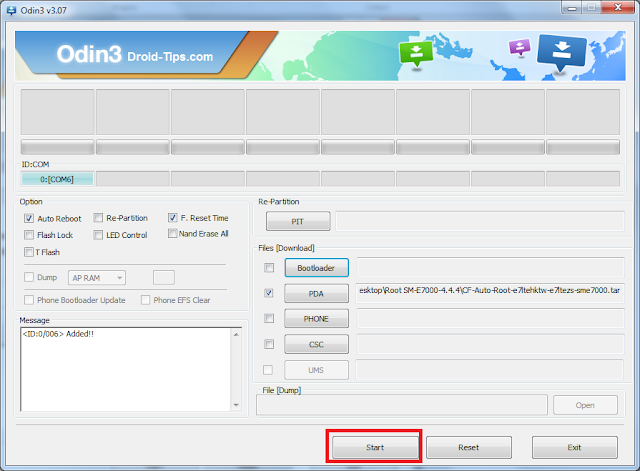Screen dimensions: 640x471
Task: Click the PIT button
Action: pos(298,221)
